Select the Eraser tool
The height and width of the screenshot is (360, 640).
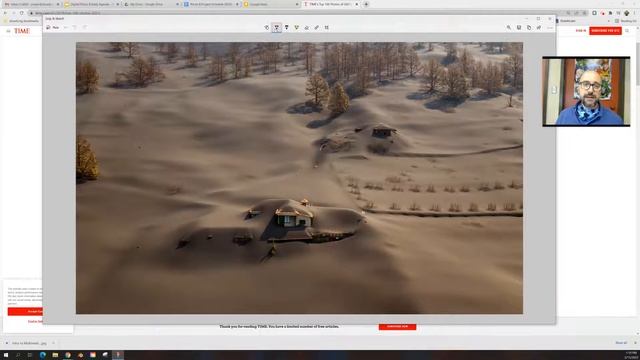pos(307,27)
